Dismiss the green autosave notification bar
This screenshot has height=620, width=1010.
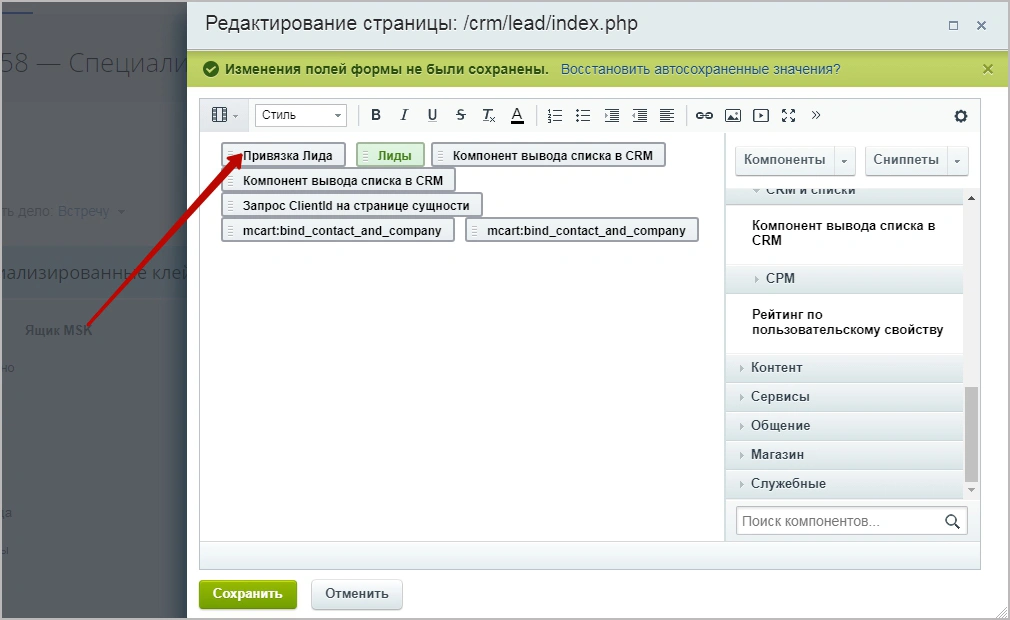click(987, 69)
